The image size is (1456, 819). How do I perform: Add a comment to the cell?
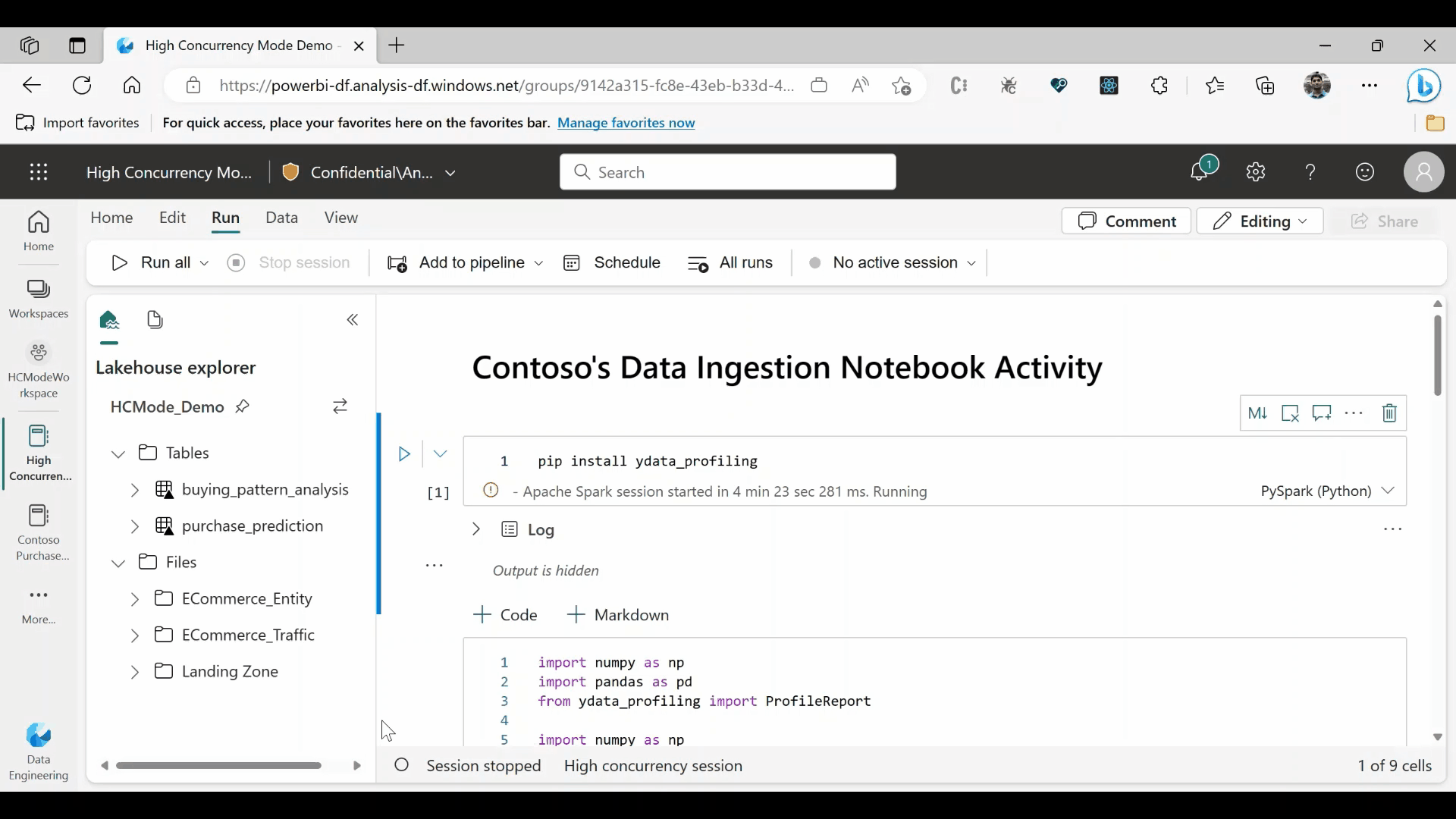click(x=1322, y=413)
